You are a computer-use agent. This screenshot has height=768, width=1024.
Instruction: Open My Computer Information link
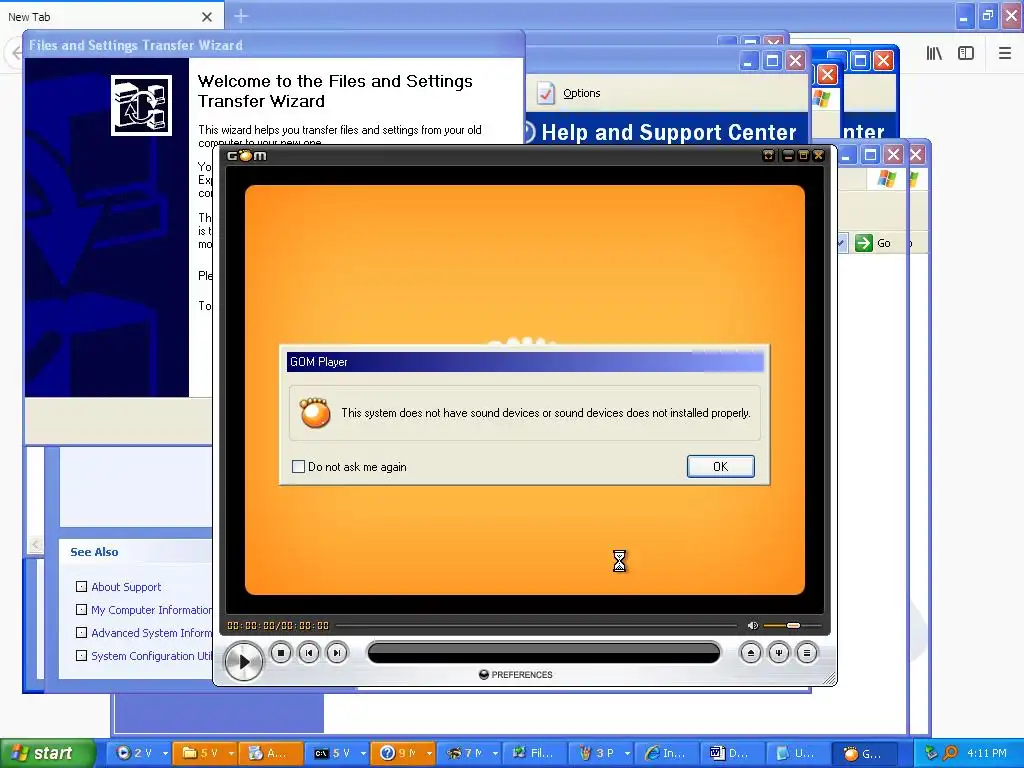pyautogui.click(x=151, y=609)
